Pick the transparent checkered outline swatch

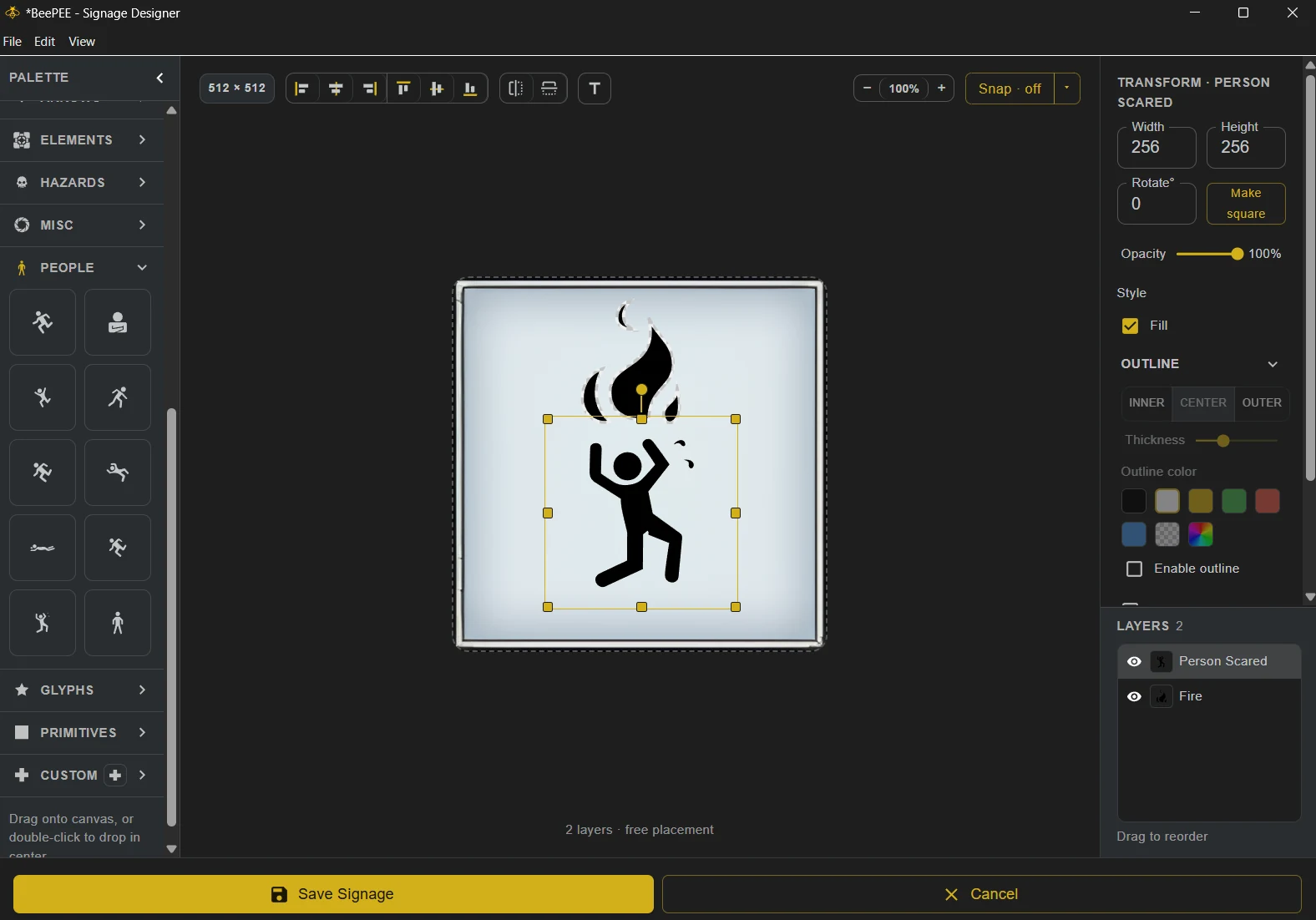point(1167,534)
